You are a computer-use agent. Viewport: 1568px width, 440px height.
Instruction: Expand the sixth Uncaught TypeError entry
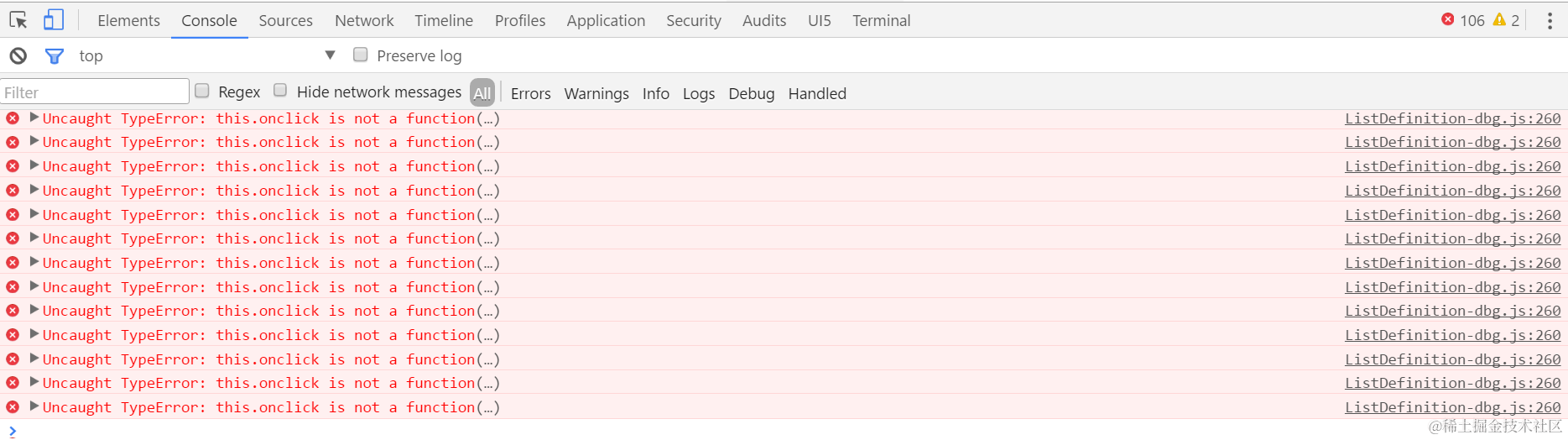pyautogui.click(x=34, y=238)
